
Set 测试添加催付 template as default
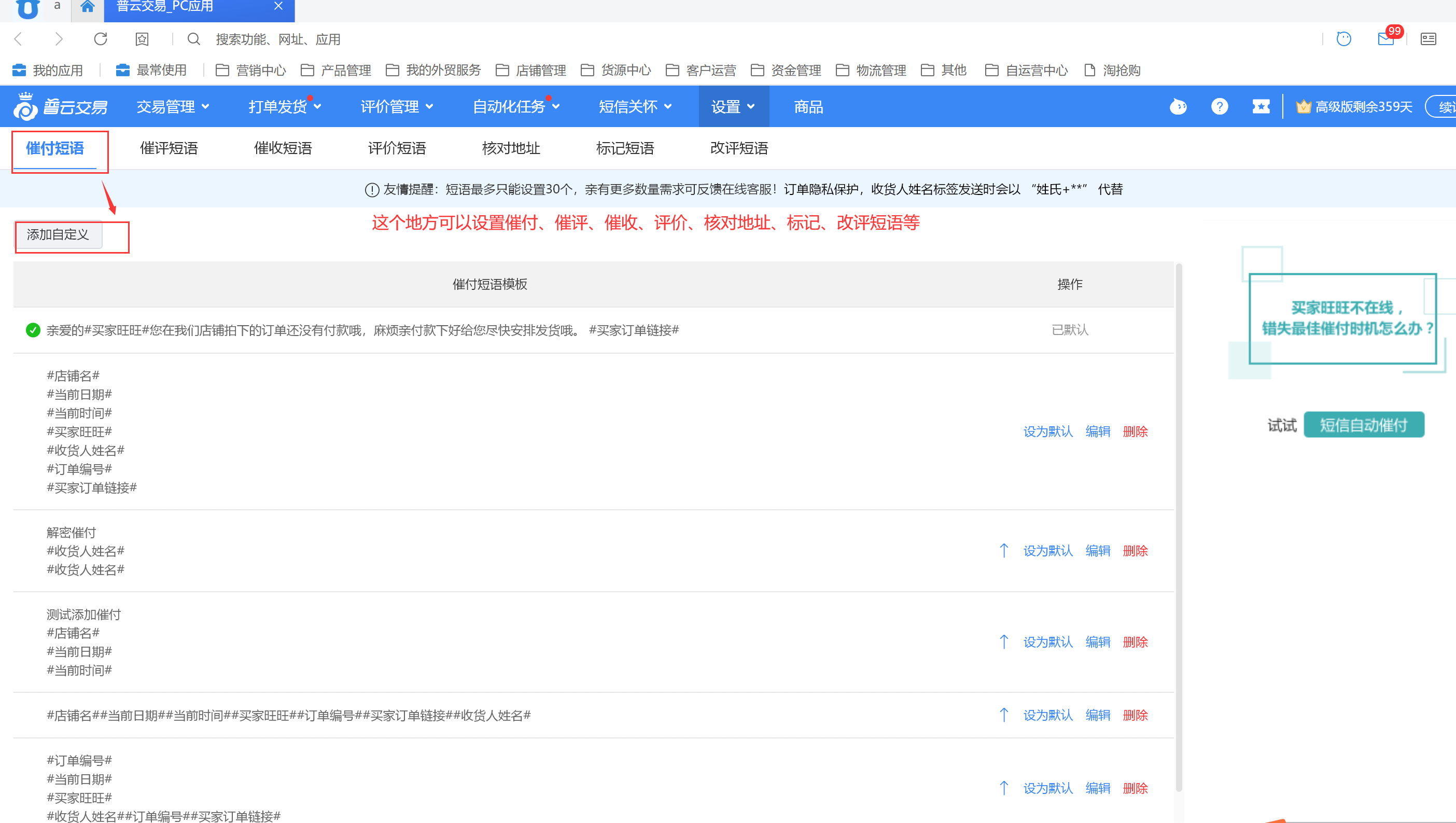coord(1047,641)
